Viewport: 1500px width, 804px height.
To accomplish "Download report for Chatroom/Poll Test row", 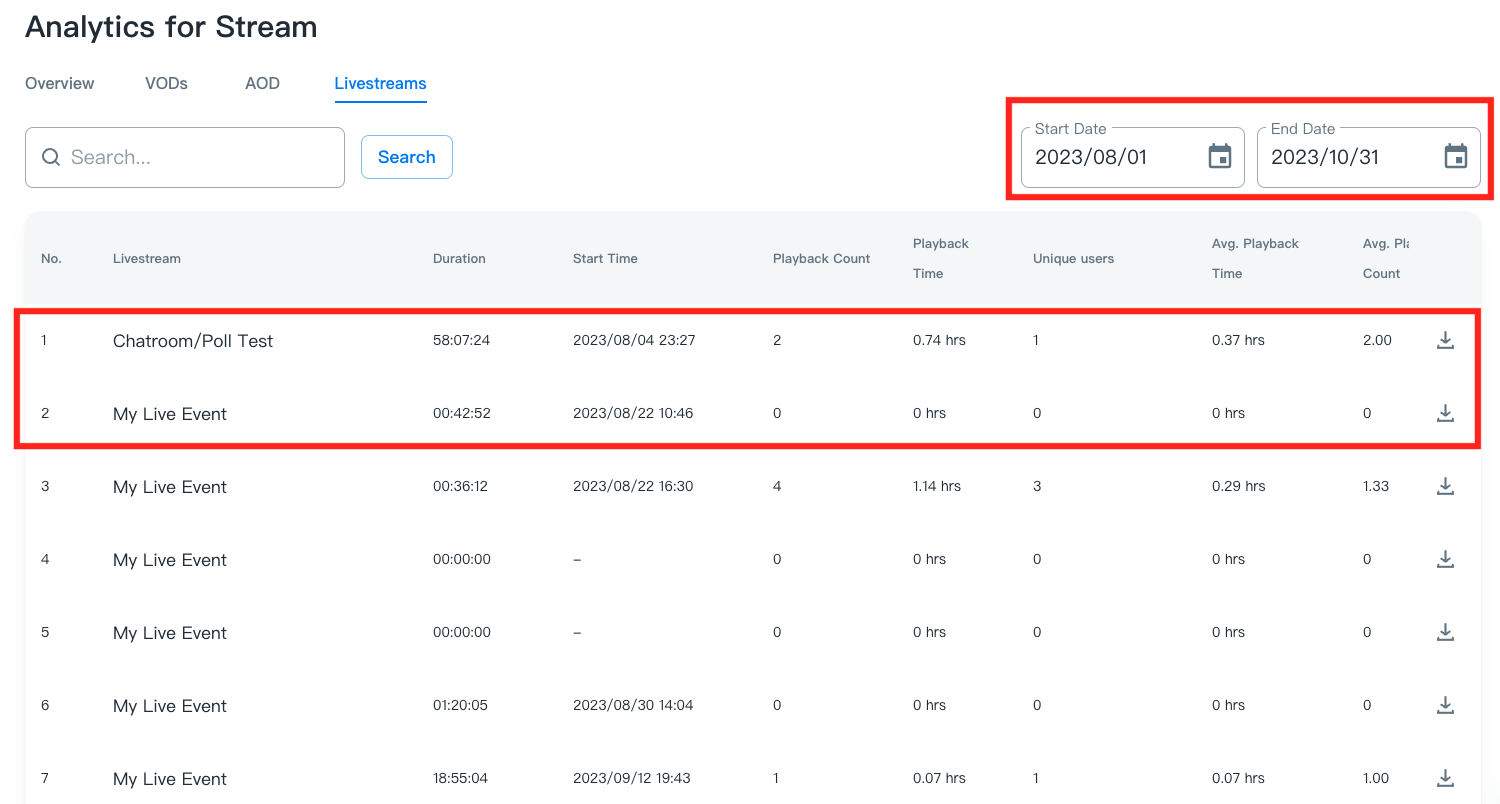I will (1445, 340).
